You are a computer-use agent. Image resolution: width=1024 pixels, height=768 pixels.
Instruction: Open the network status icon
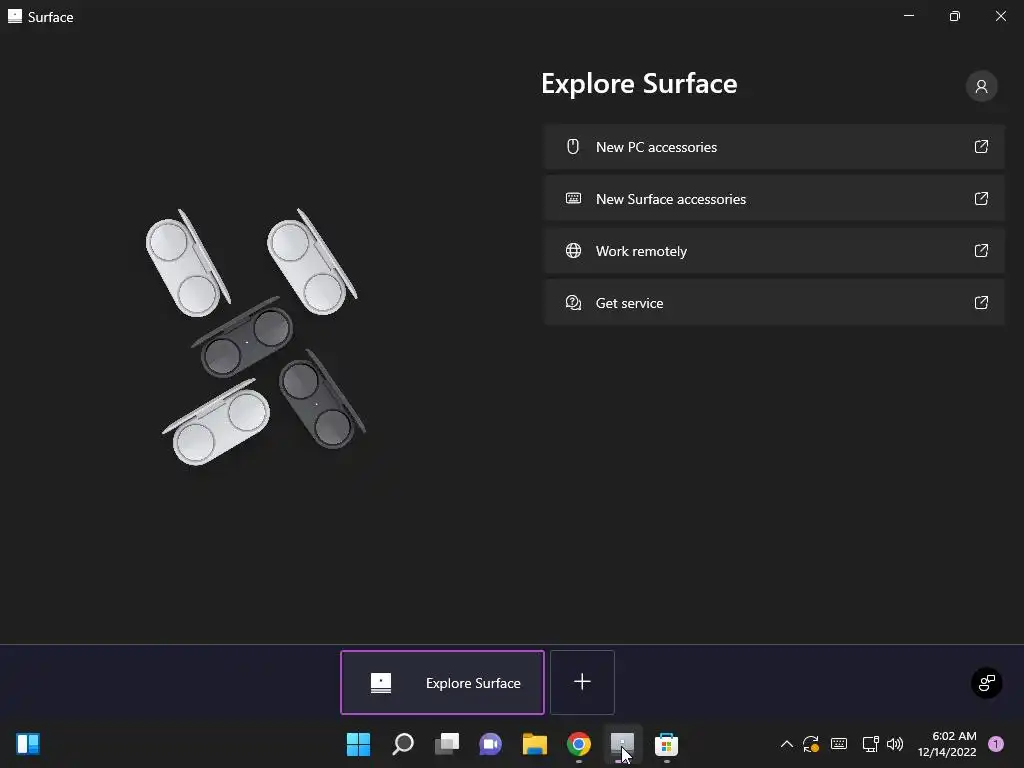pos(870,744)
